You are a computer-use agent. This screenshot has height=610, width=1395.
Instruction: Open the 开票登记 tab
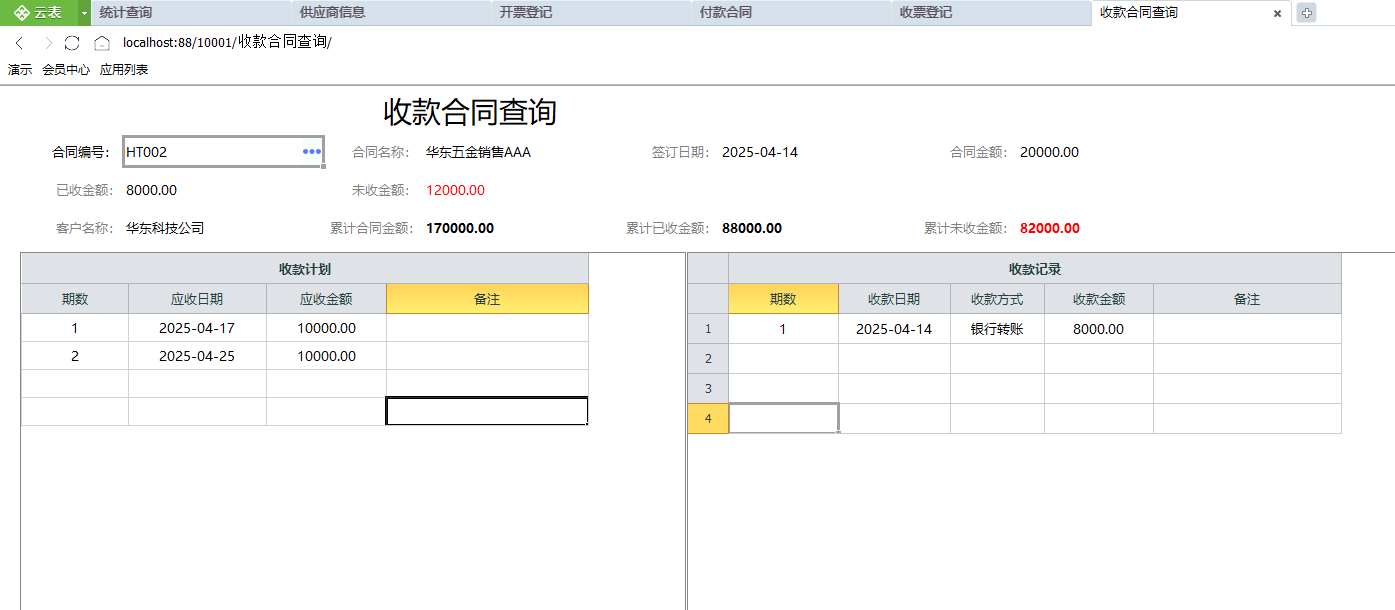[x=591, y=13]
